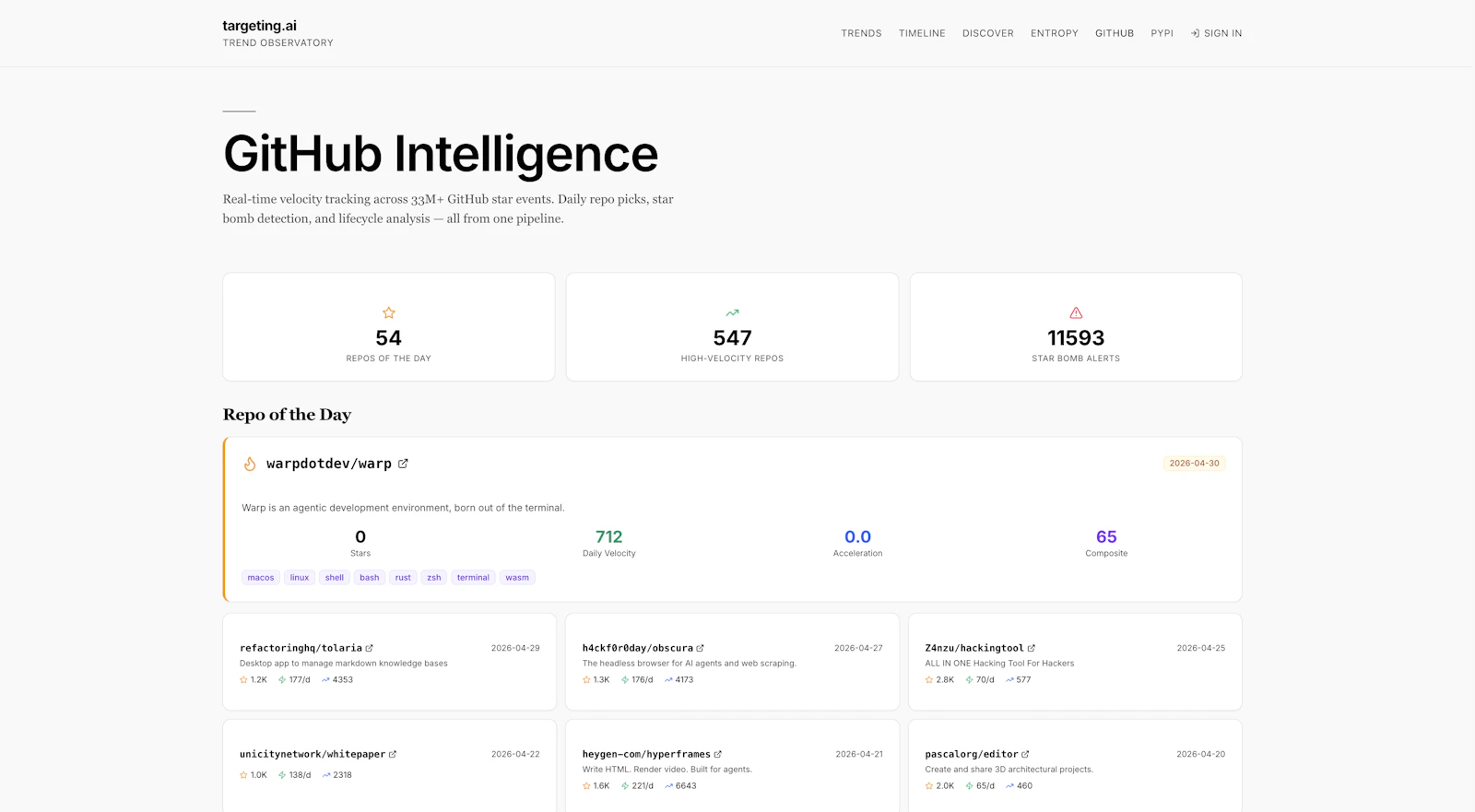Open the High-Velocity Repos card

[x=732, y=326]
